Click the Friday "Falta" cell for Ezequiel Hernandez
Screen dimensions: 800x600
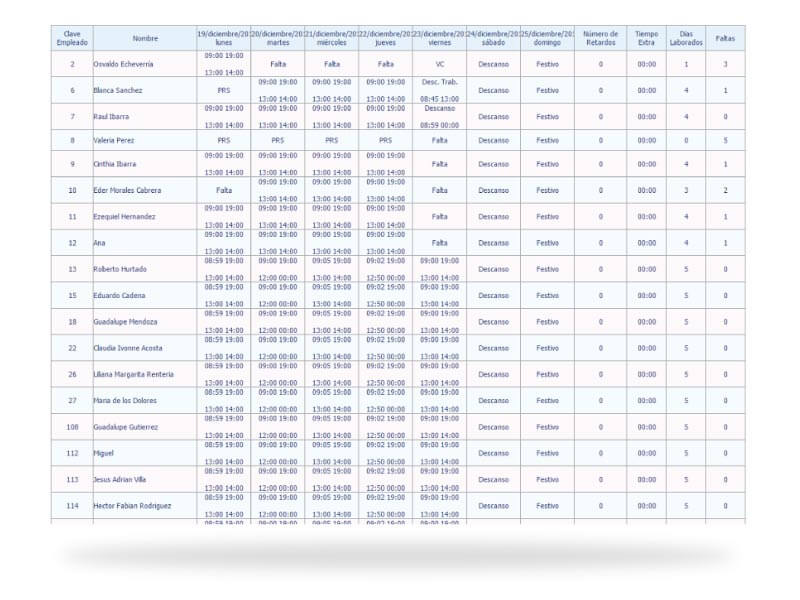[439, 217]
